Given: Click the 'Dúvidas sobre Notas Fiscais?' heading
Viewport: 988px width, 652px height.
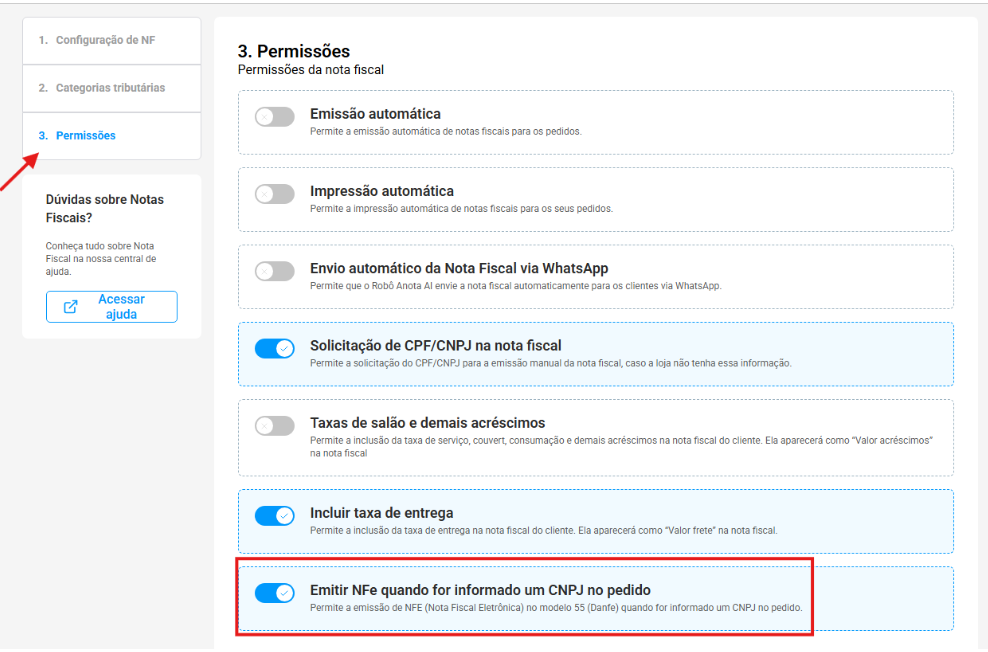Looking at the screenshot, I should (x=104, y=208).
